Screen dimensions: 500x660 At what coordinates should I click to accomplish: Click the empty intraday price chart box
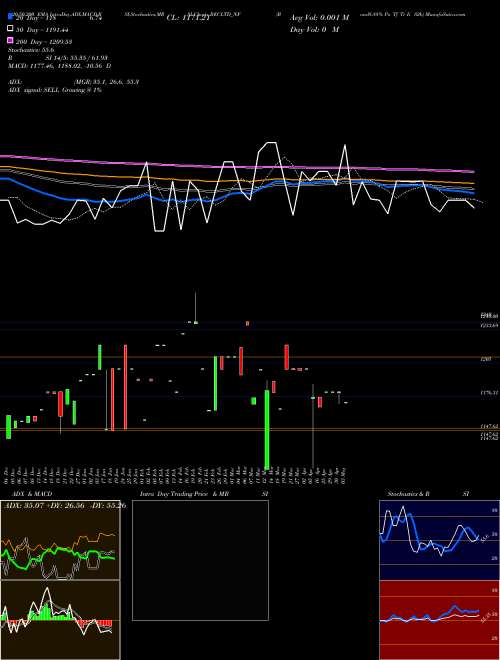200,560
